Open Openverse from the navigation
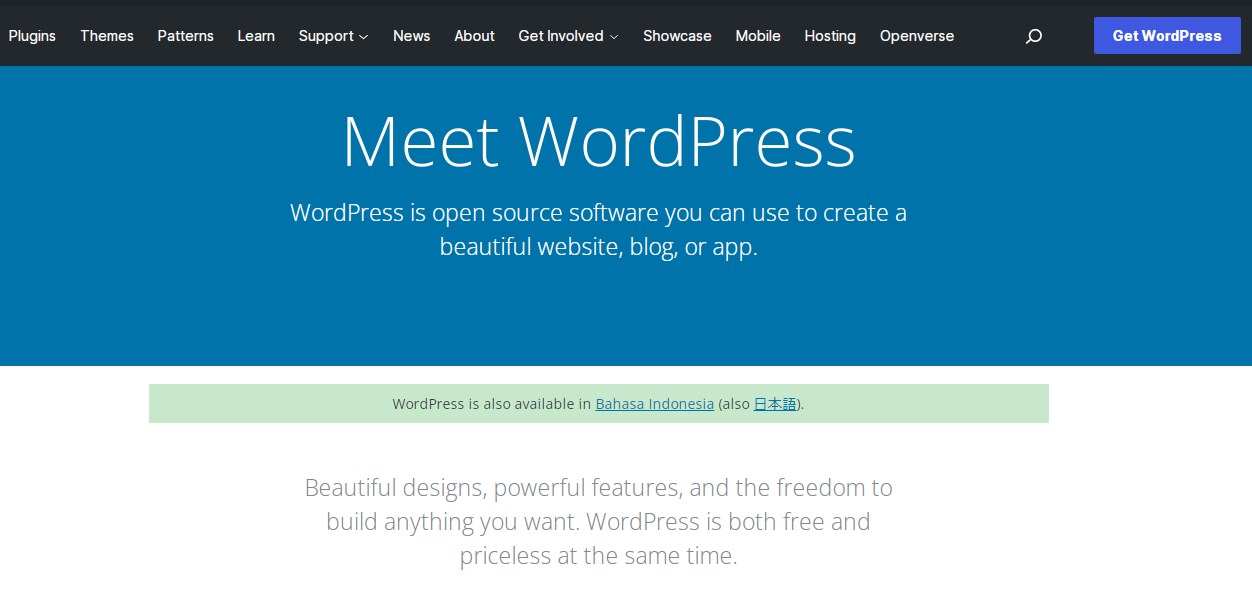This screenshot has width=1252, height=613. pyautogui.click(x=917, y=36)
